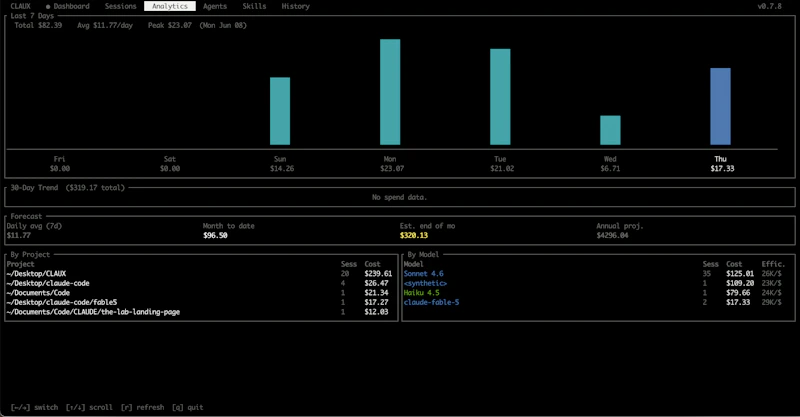Viewport: 800px width, 417px height.
Task: Click the Model column header
Action: pyautogui.click(x=413, y=264)
